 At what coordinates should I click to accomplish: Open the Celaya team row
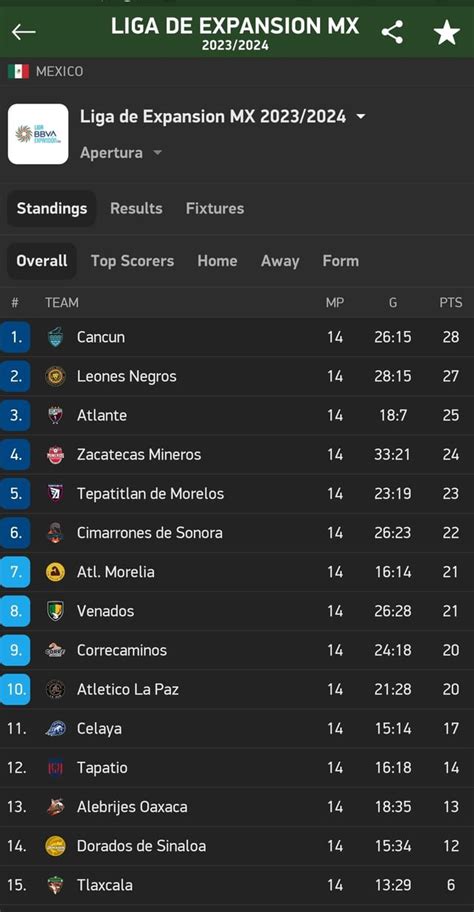[237, 729]
